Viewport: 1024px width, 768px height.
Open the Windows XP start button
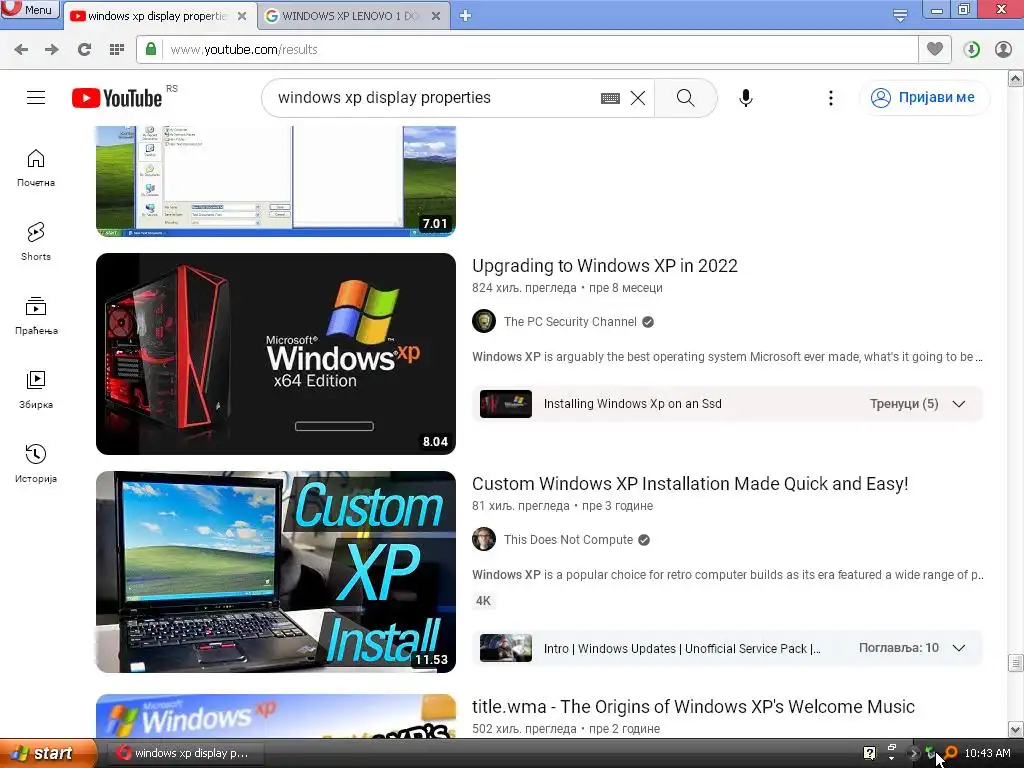[x=48, y=754]
